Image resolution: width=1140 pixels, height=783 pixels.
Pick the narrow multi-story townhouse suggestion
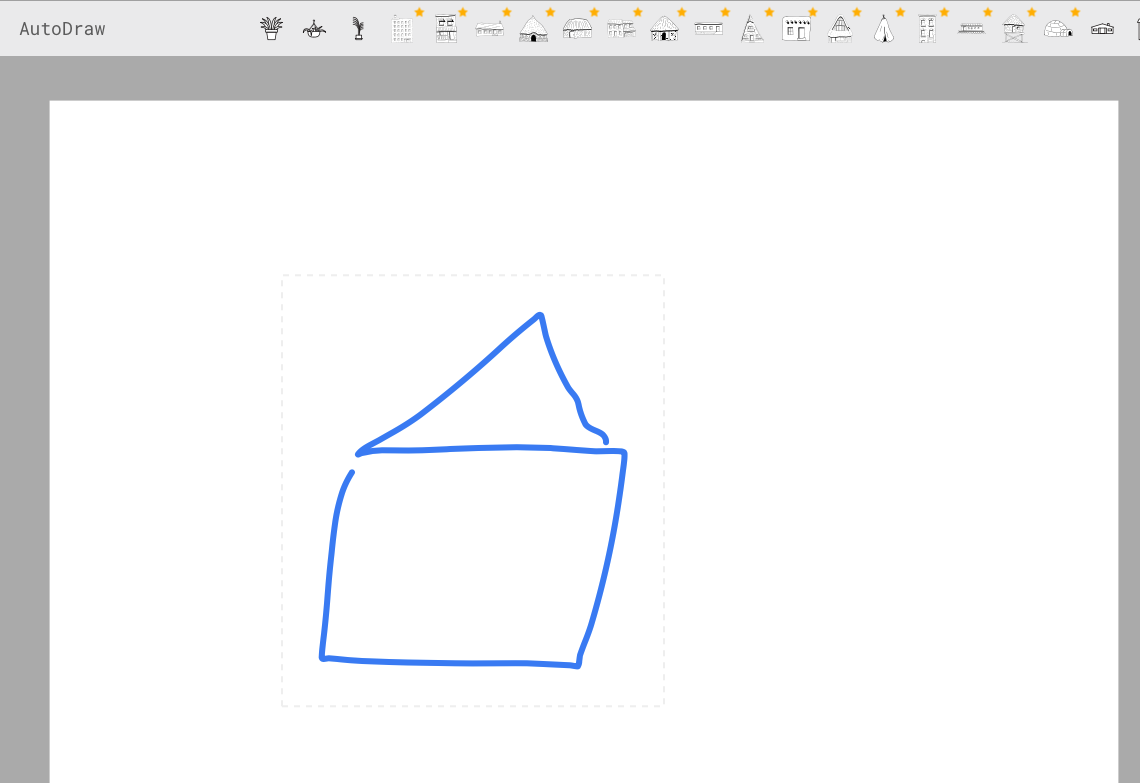927,28
